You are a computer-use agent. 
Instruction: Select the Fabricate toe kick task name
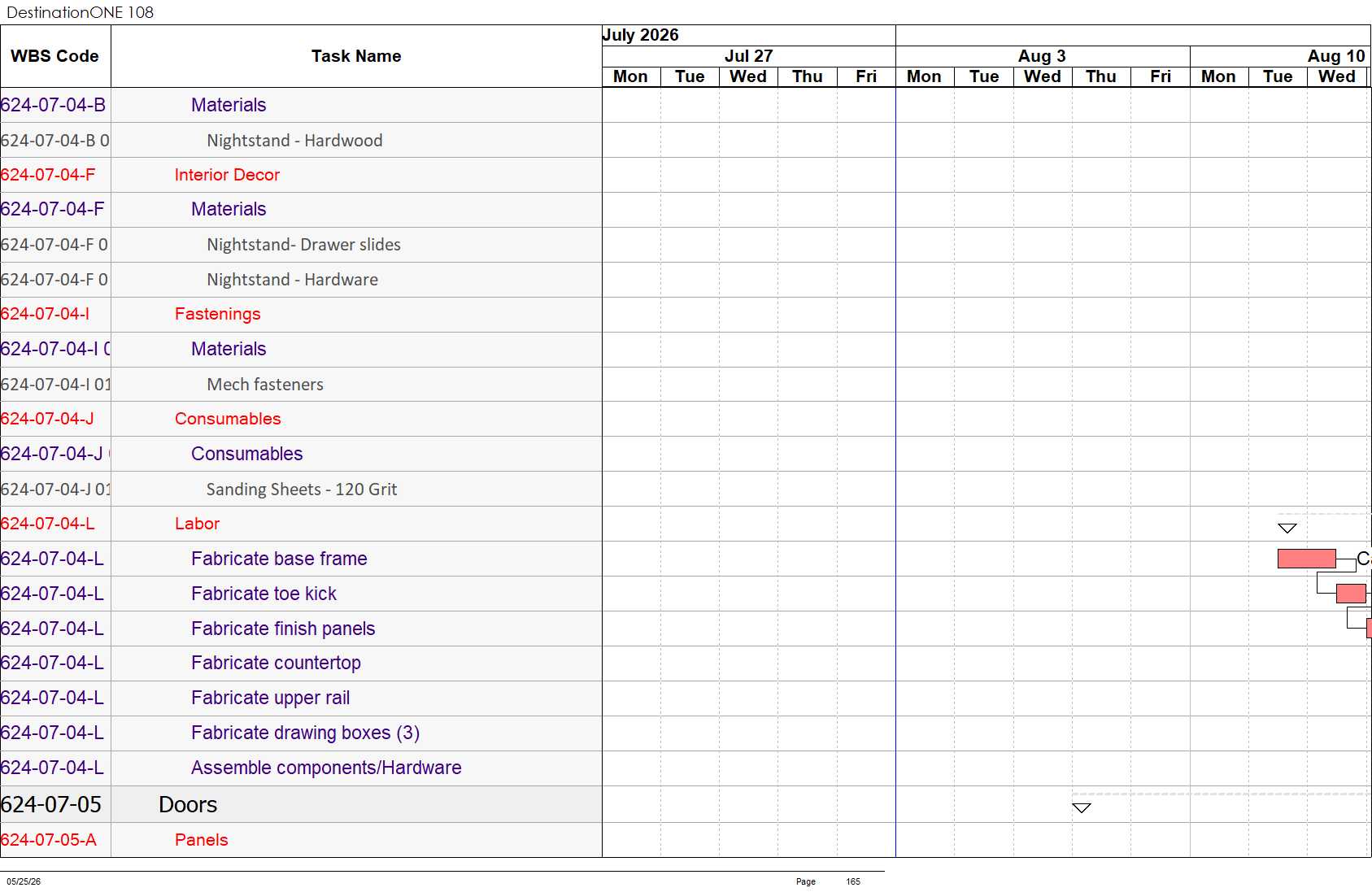point(264,594)
